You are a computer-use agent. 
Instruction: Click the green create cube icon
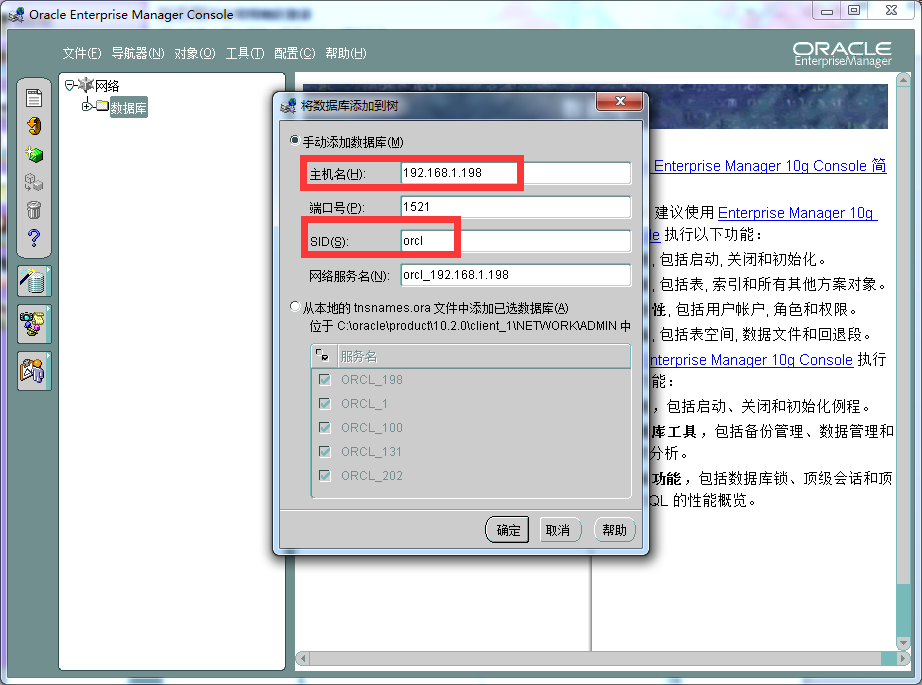[x=34, y=154]
